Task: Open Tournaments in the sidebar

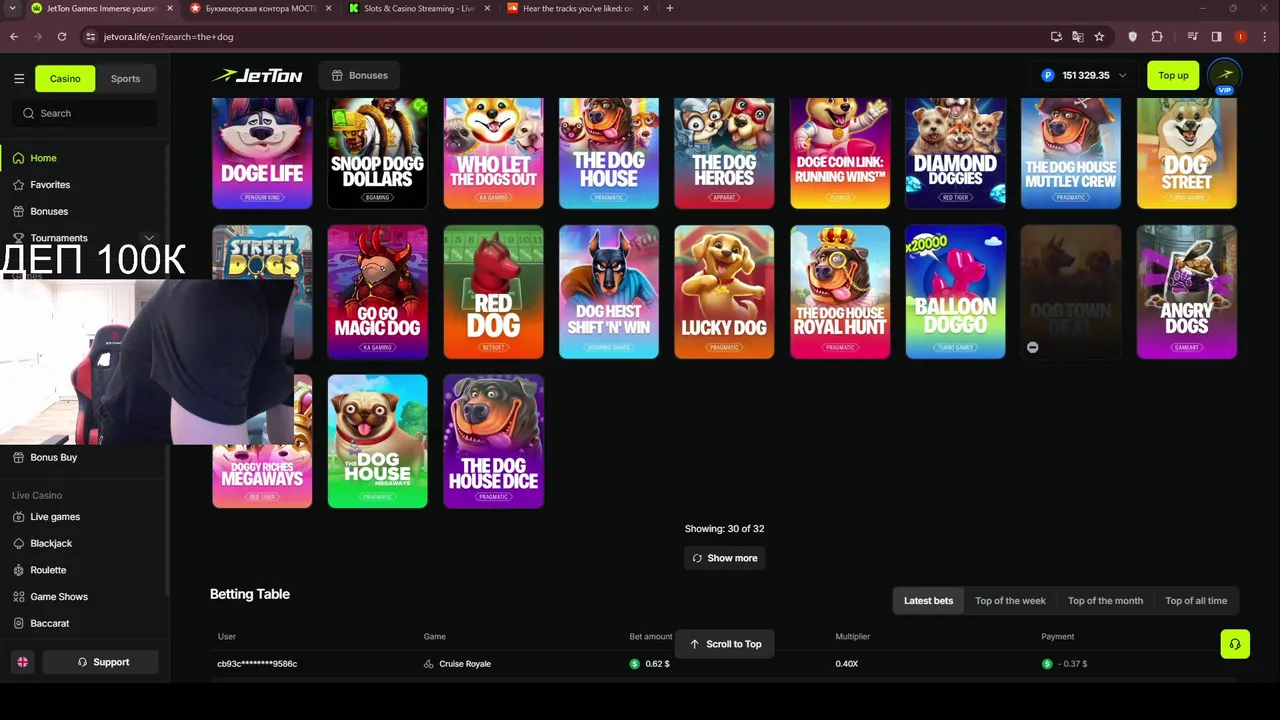Action: tap(59, 238)
